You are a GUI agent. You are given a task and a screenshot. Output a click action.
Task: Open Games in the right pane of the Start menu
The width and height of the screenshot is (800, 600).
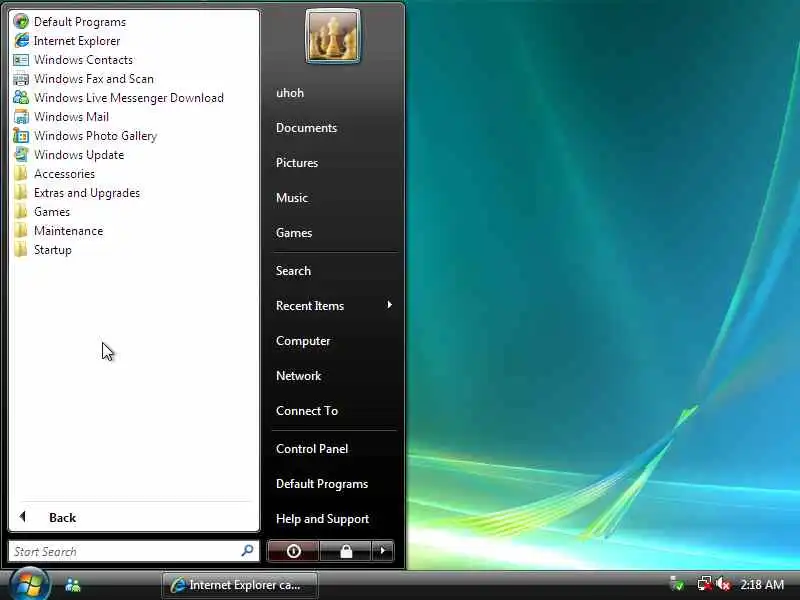(x=294, y=233)
